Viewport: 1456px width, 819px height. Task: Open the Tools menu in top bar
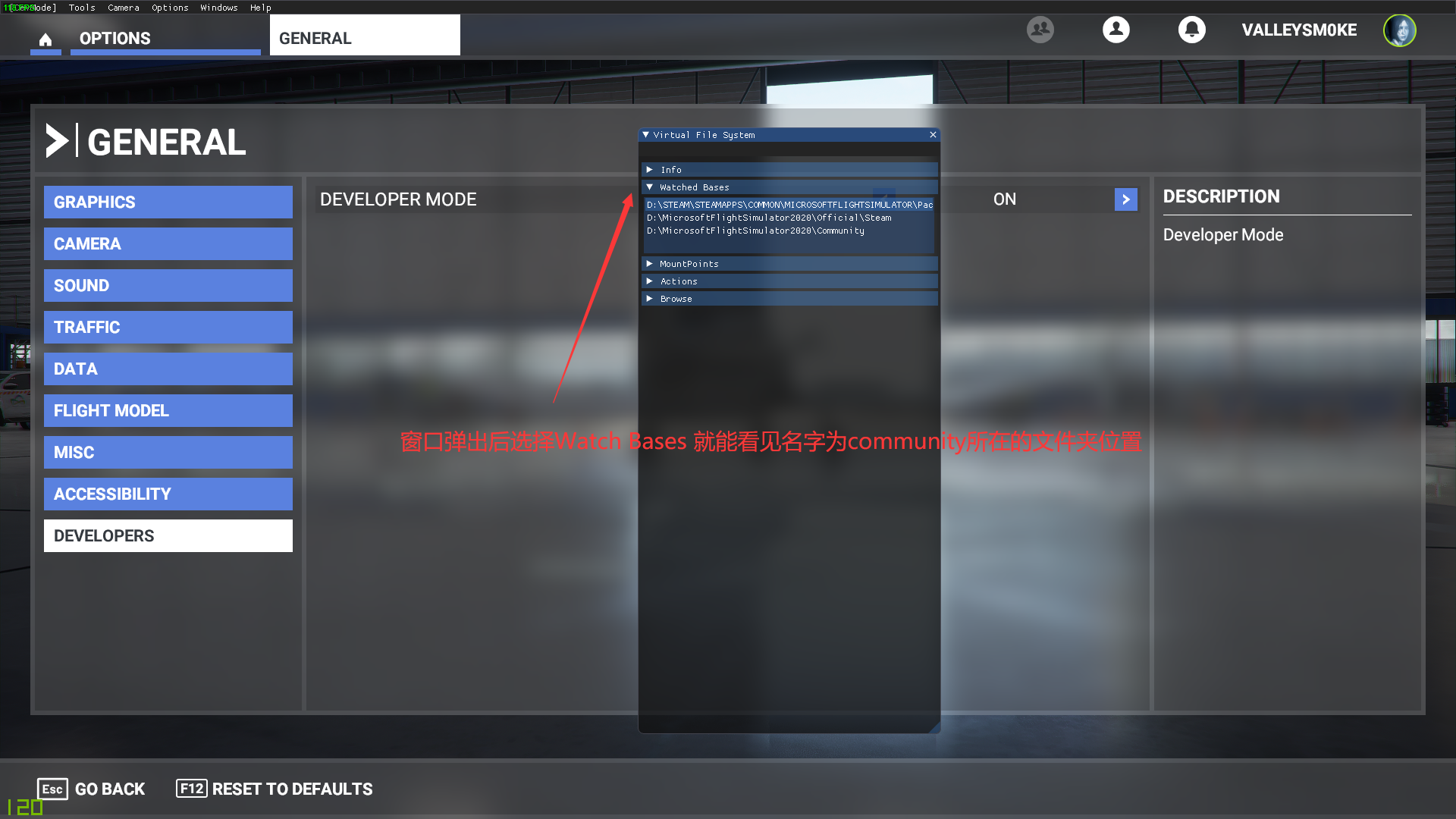pos(81,7)
